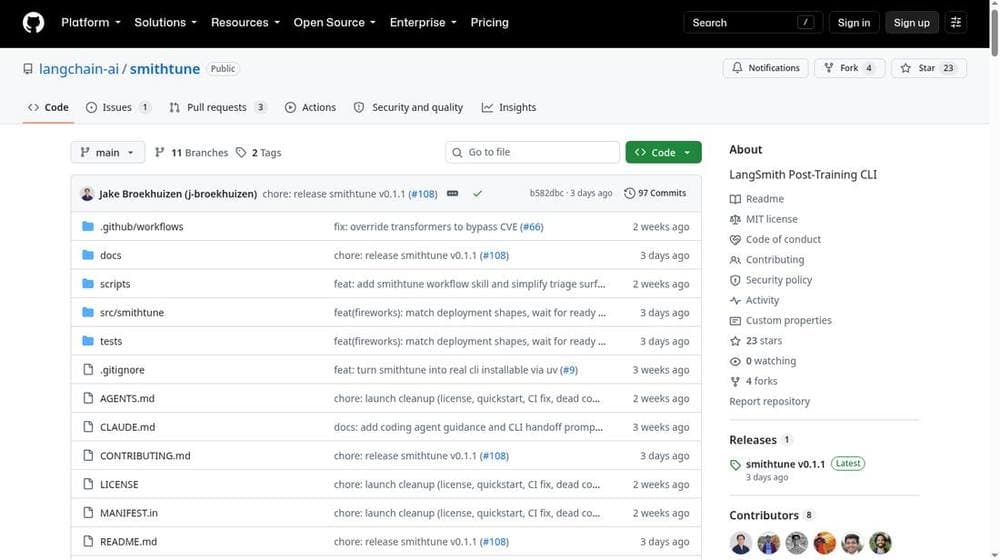Click the Notifications bell button

(x=765, y=68)
